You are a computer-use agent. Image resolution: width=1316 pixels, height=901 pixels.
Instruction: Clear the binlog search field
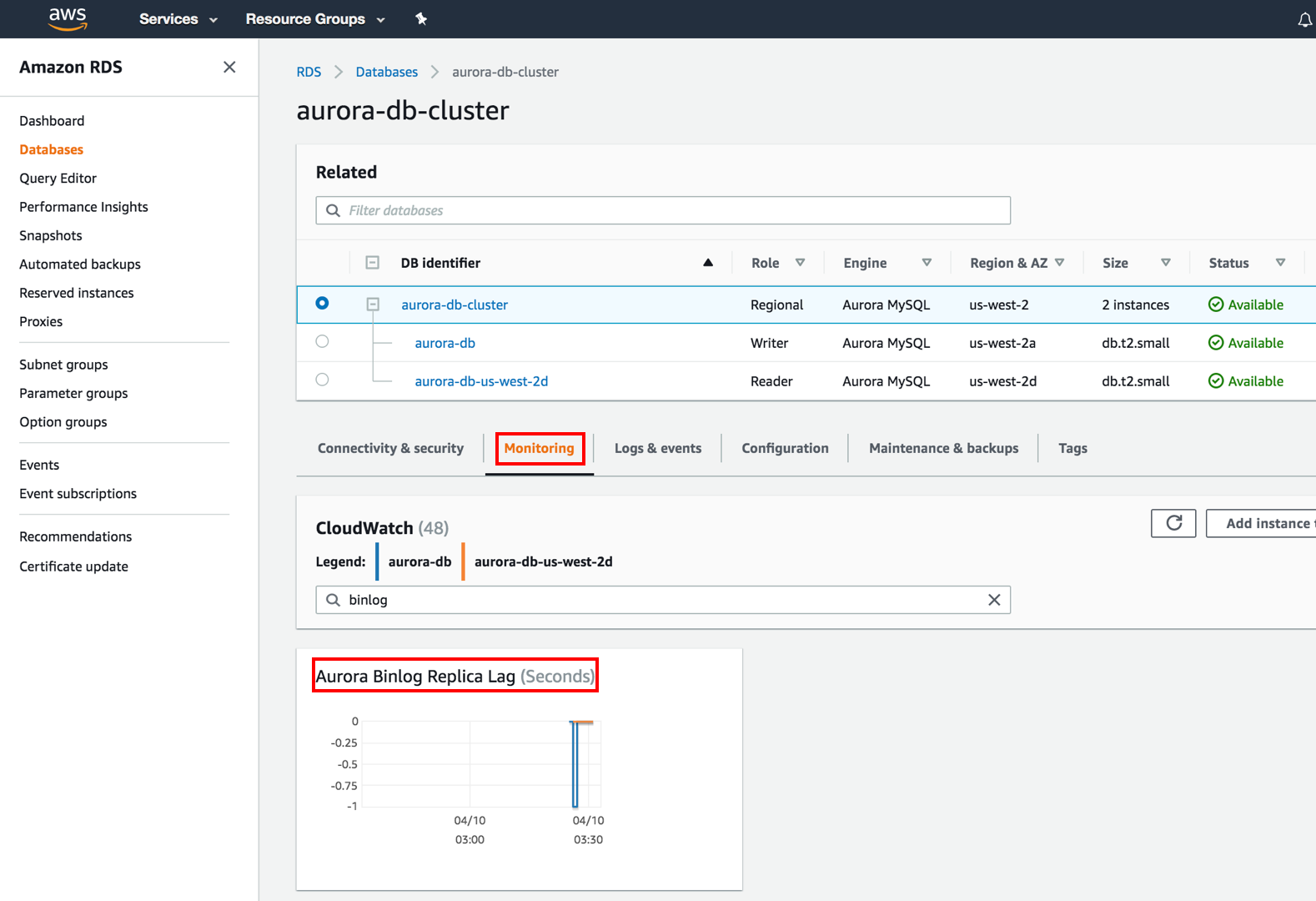[x=994, y=600]
